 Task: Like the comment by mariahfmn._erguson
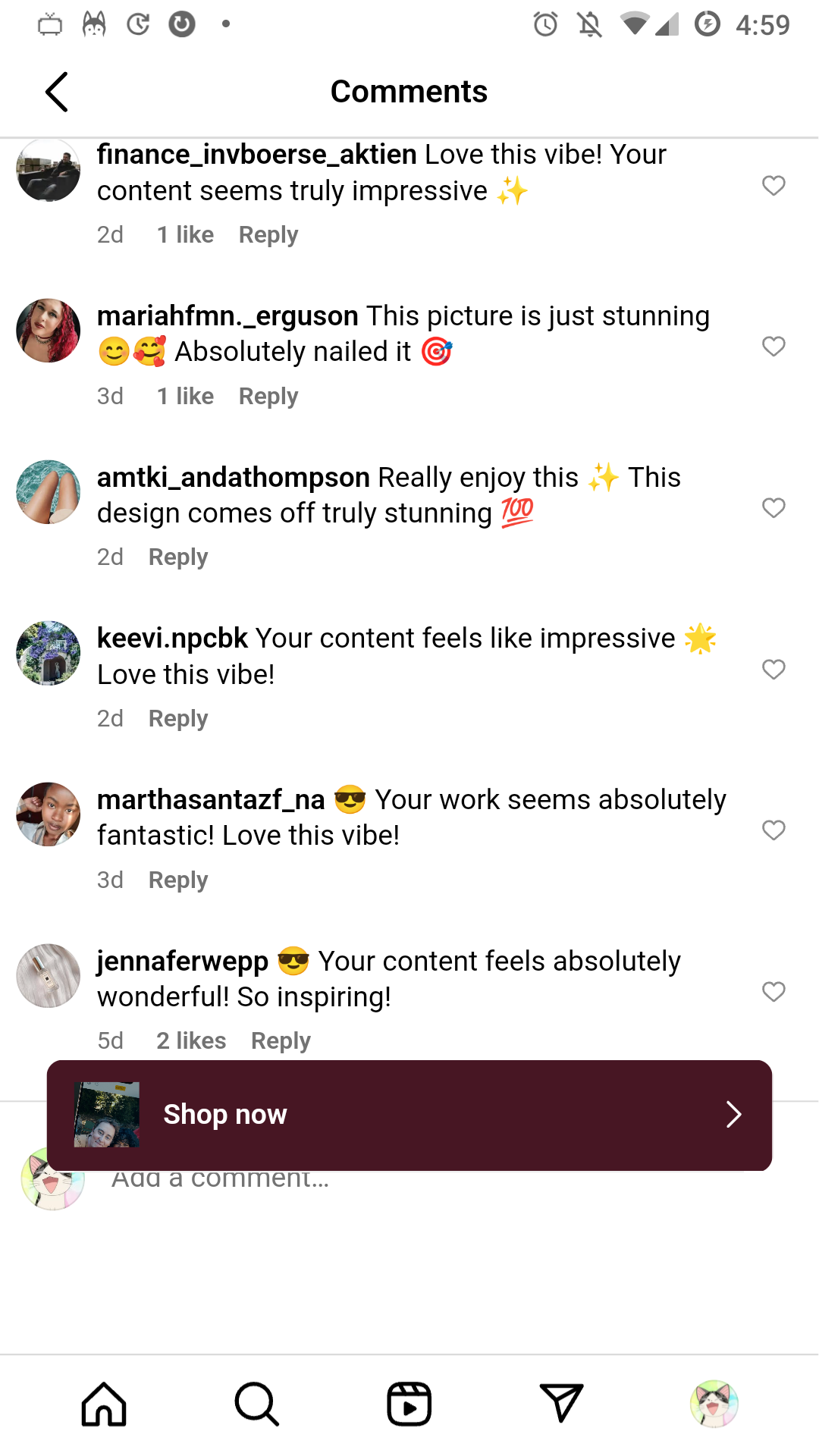coord(773,347)
